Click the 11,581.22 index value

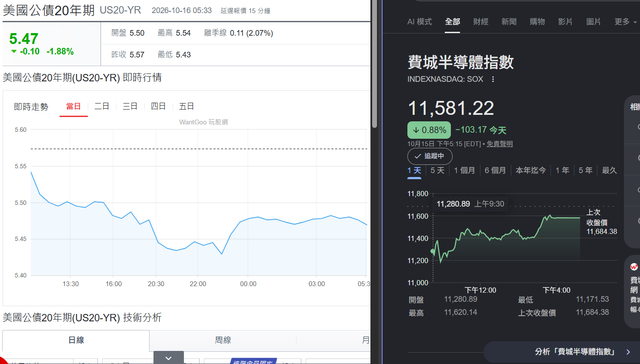[x=451, y=108]
